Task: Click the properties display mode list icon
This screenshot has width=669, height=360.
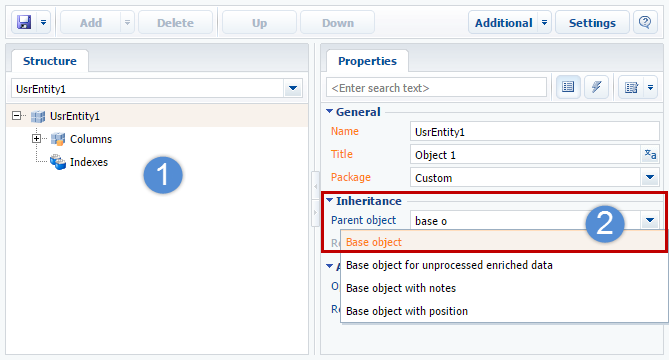Action: click(x=631, y=87)
